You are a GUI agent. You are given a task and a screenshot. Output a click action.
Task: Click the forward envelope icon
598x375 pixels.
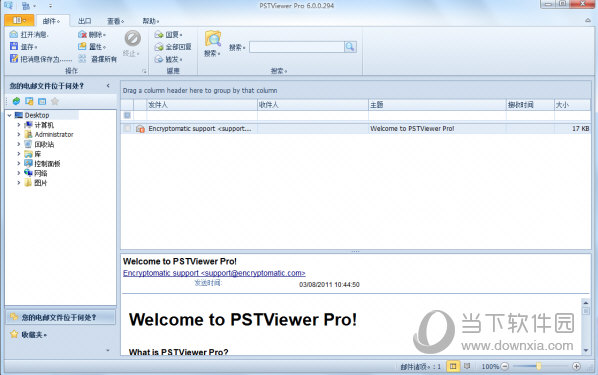pyautogui.click(x=159, y=59)
